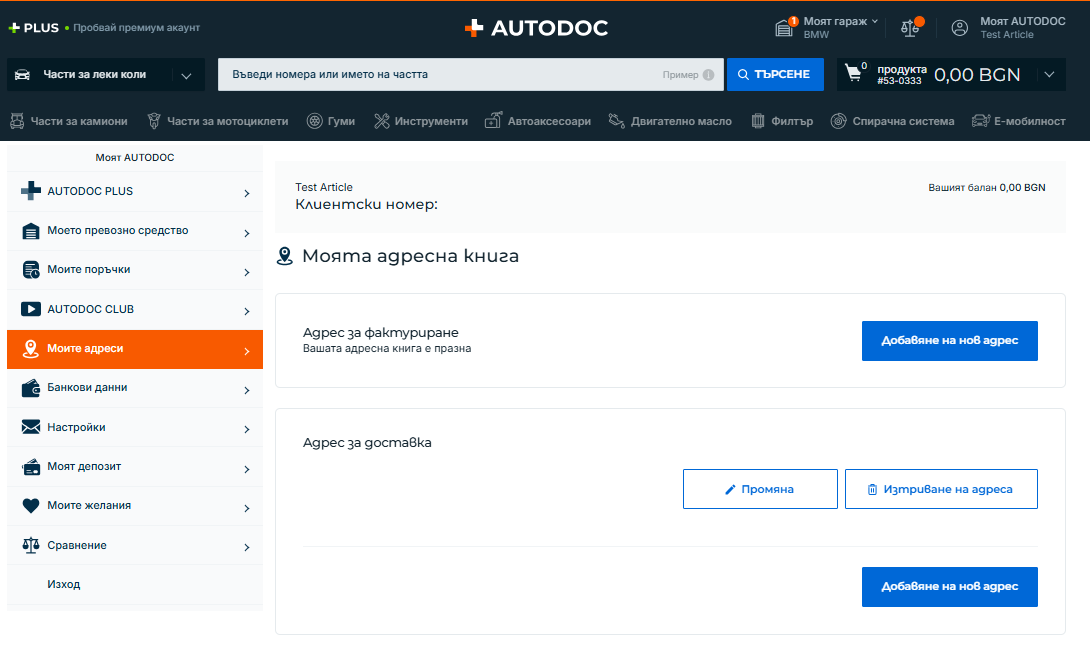
Task: Click the AUTODOC logo in header
Action: click(536, 28)
